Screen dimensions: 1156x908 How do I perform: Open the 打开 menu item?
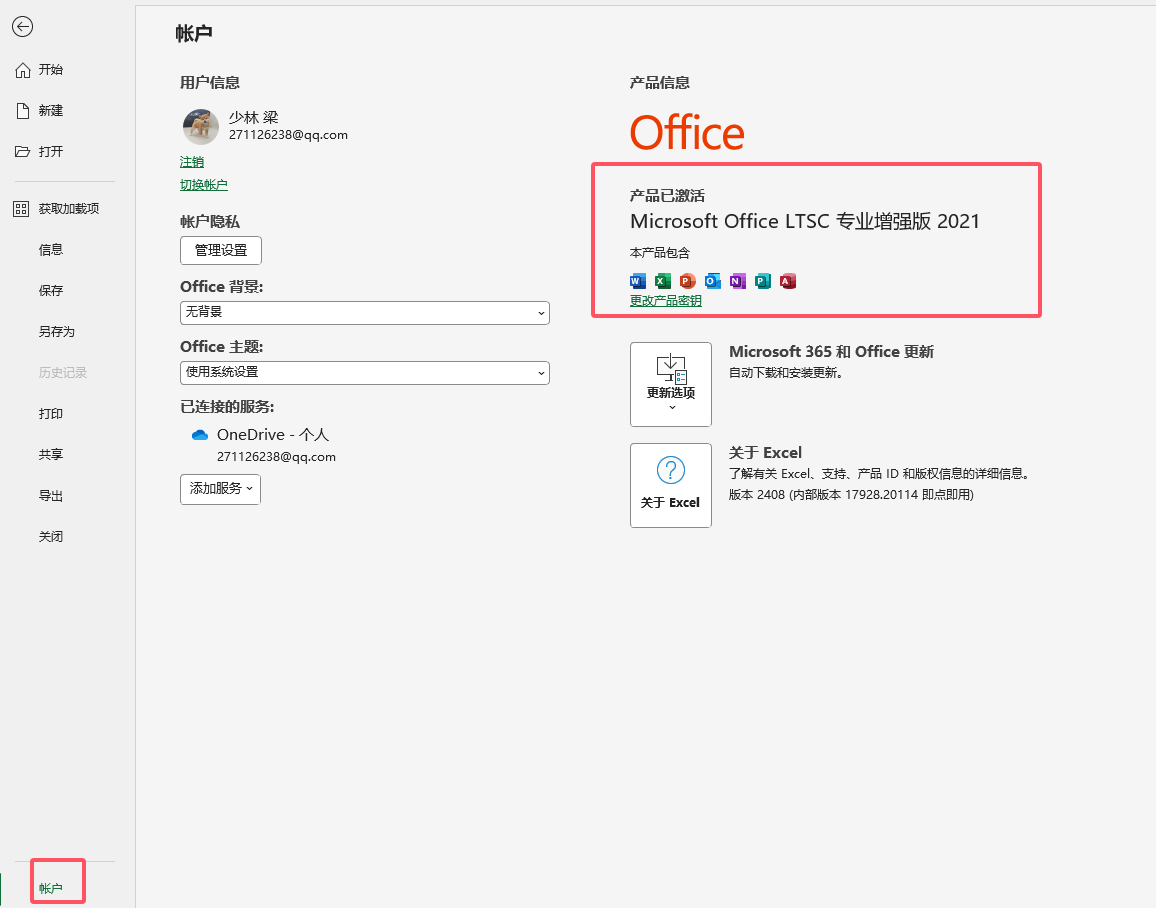coord(40,151)
